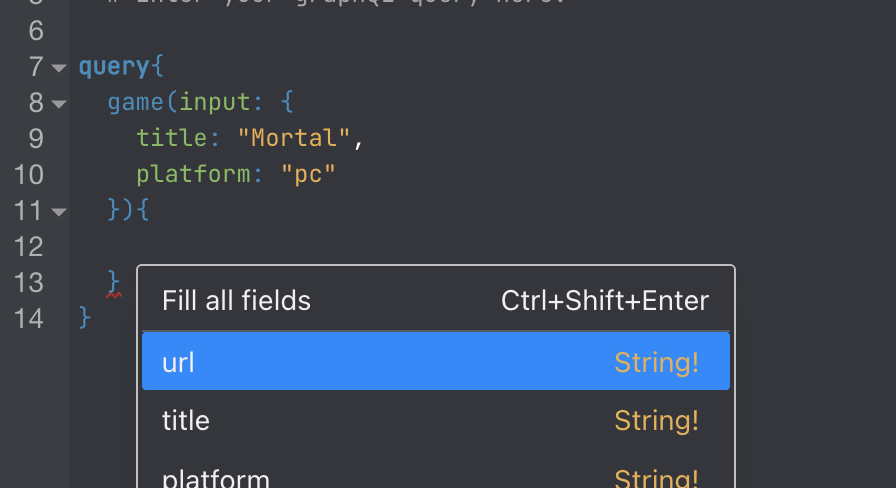Click the closing brace with error underline
896x488 pixels.
point(114,282)
